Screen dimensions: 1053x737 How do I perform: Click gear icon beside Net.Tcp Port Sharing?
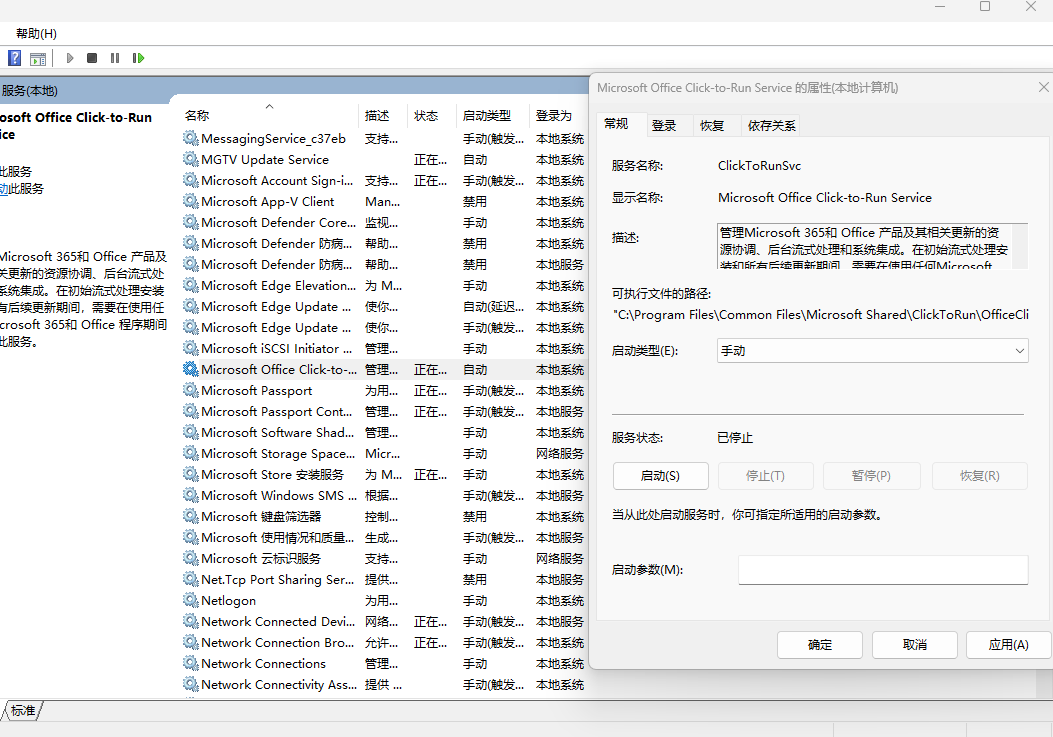[191, 579]
